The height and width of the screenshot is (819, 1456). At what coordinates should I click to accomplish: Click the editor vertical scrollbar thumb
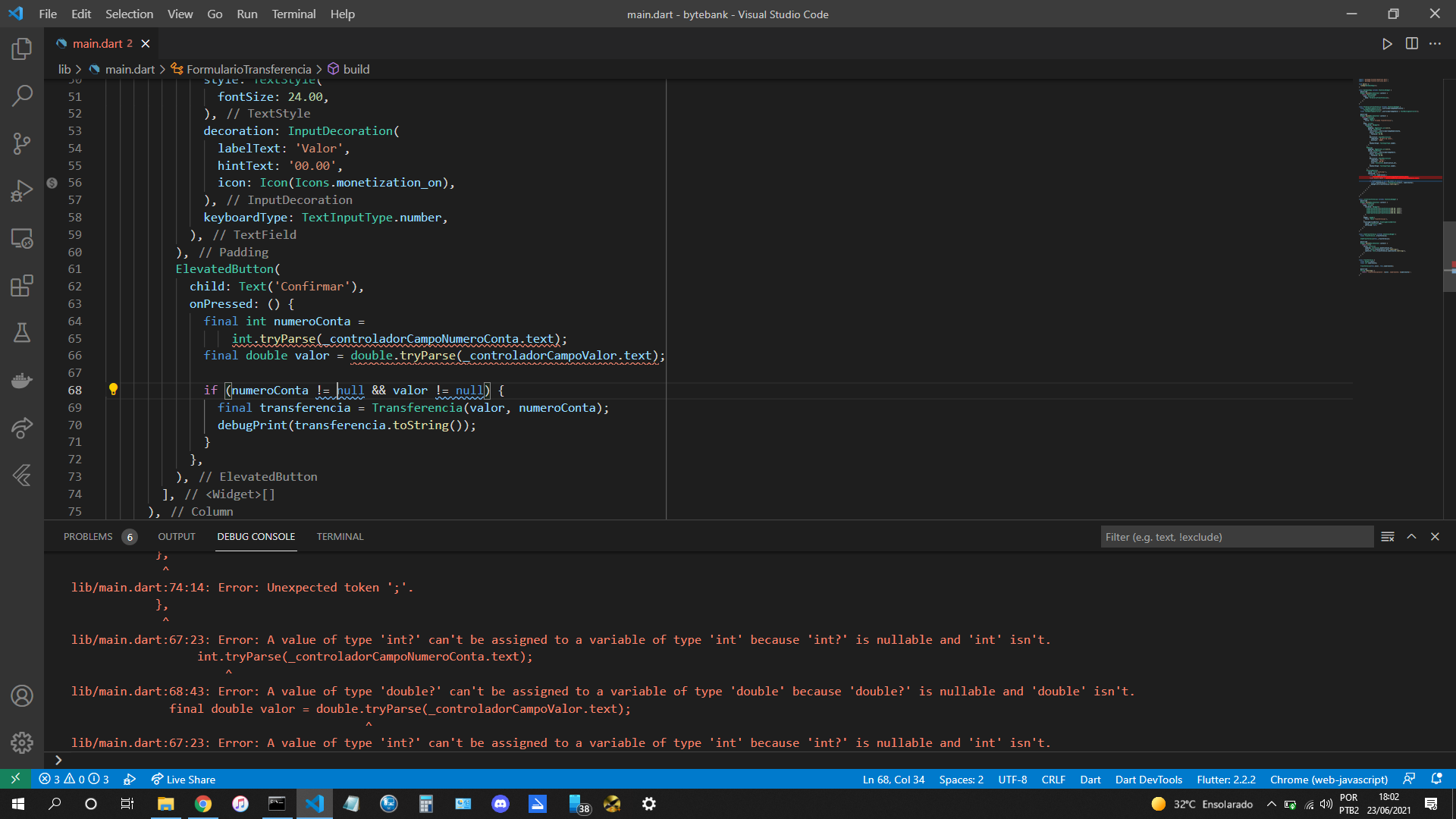(x=1449, y=256)
